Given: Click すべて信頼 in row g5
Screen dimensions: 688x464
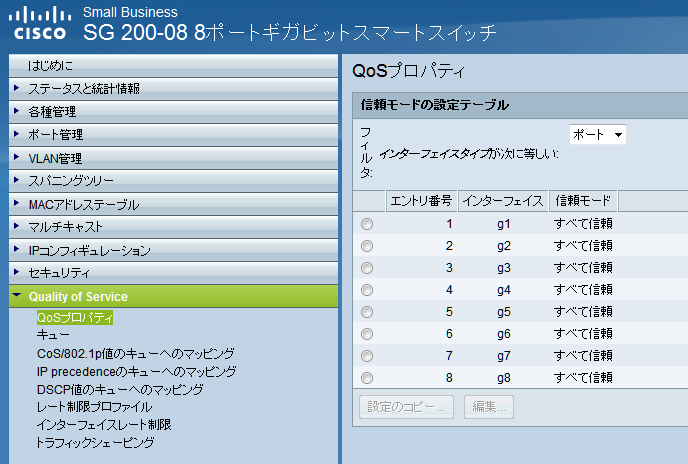Looking at the screenshot, I should (x=583, y=312).
